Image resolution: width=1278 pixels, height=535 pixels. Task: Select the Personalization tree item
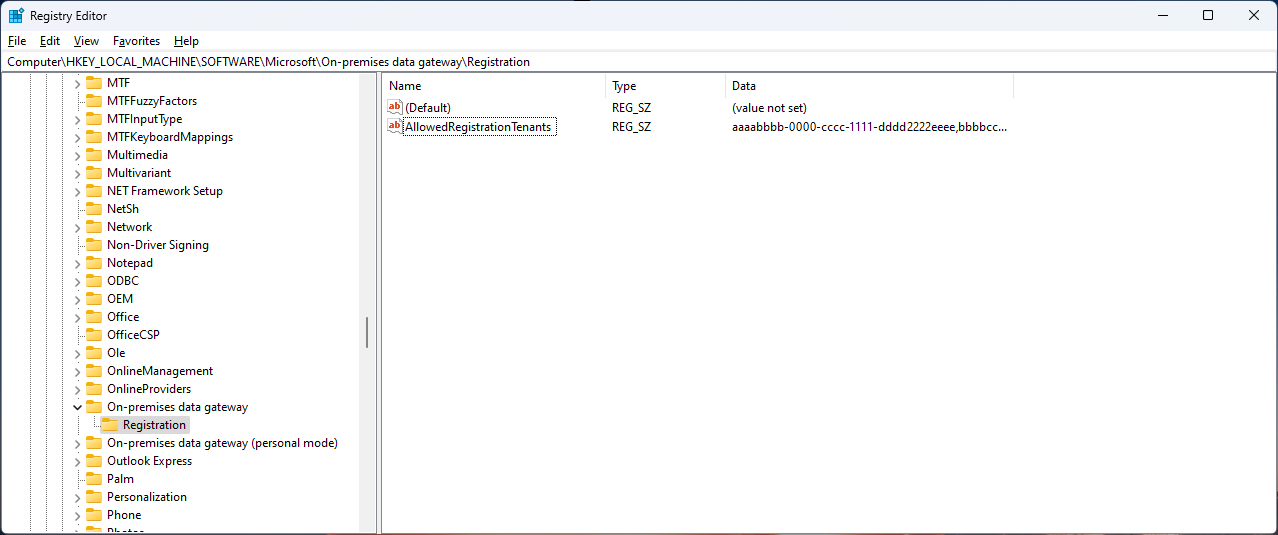[x=147, y=497]
